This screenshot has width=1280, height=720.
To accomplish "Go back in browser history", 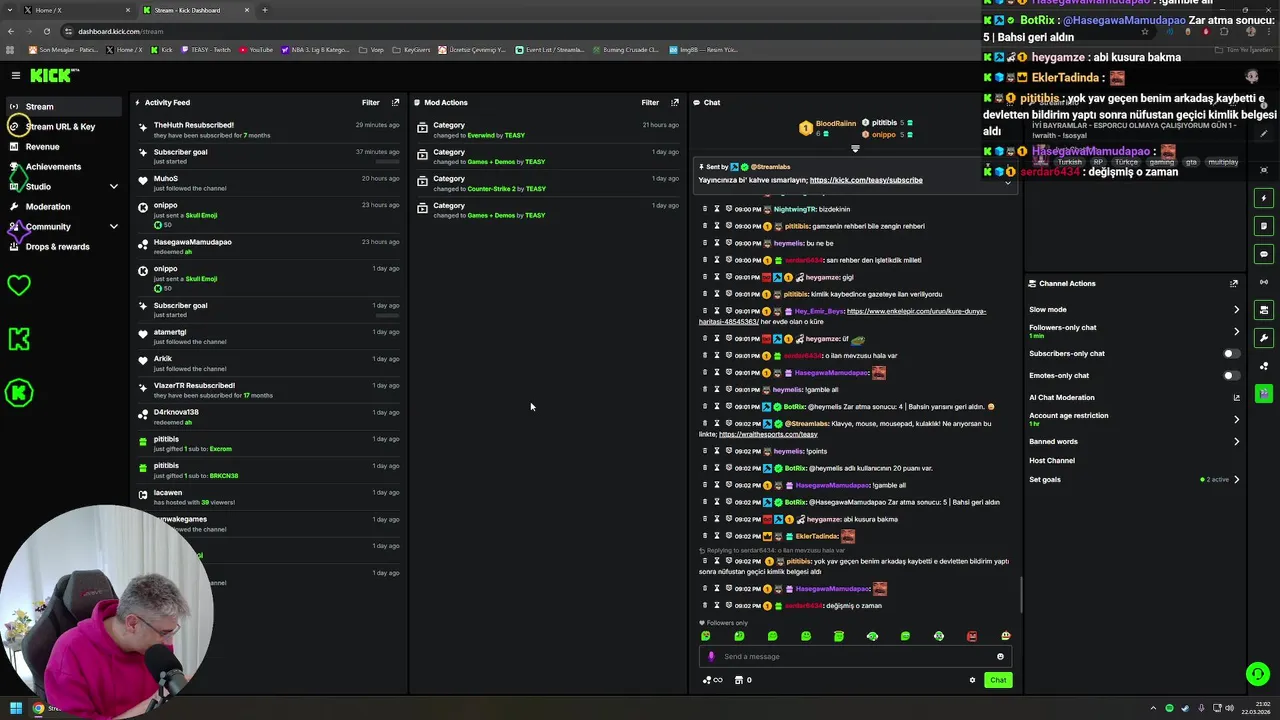I will click(11, 31).
